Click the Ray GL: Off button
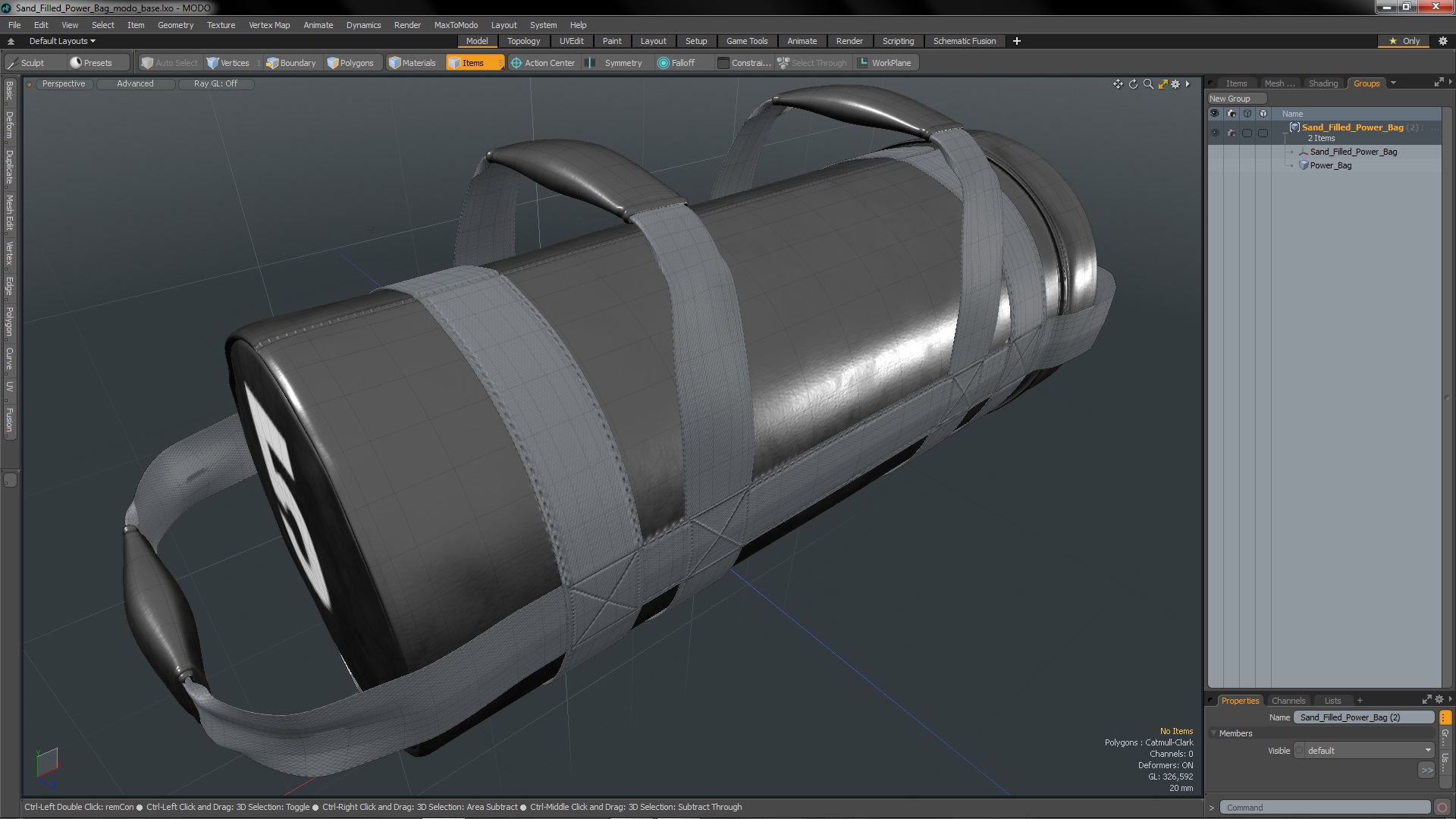Screen dimensions: 1456x819 pos(215,84)
